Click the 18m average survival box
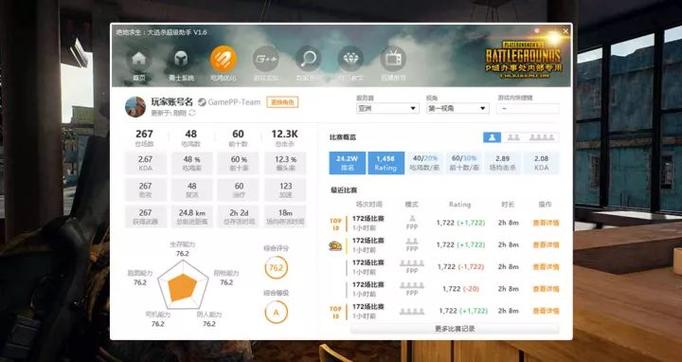 coord(285,216)
